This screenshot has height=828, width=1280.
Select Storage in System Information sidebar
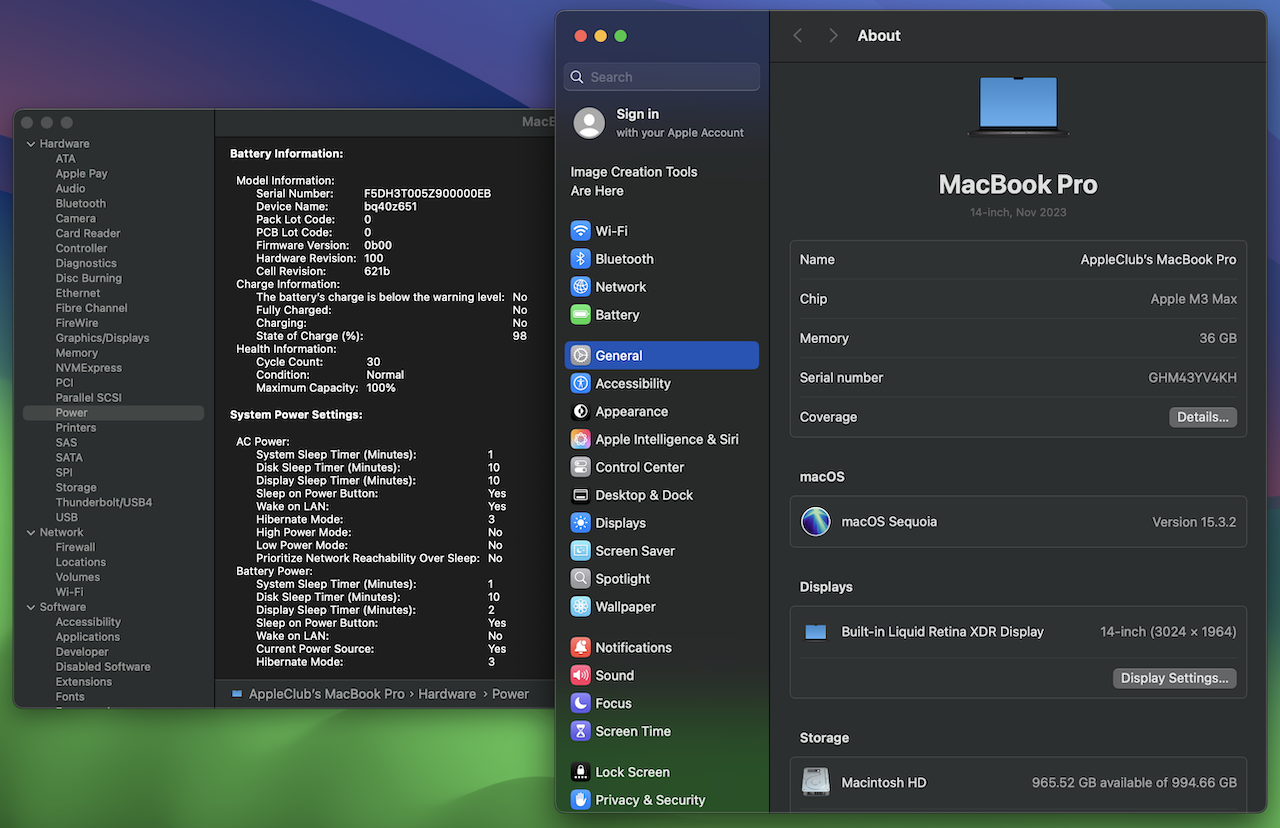[x=76, y=488]
